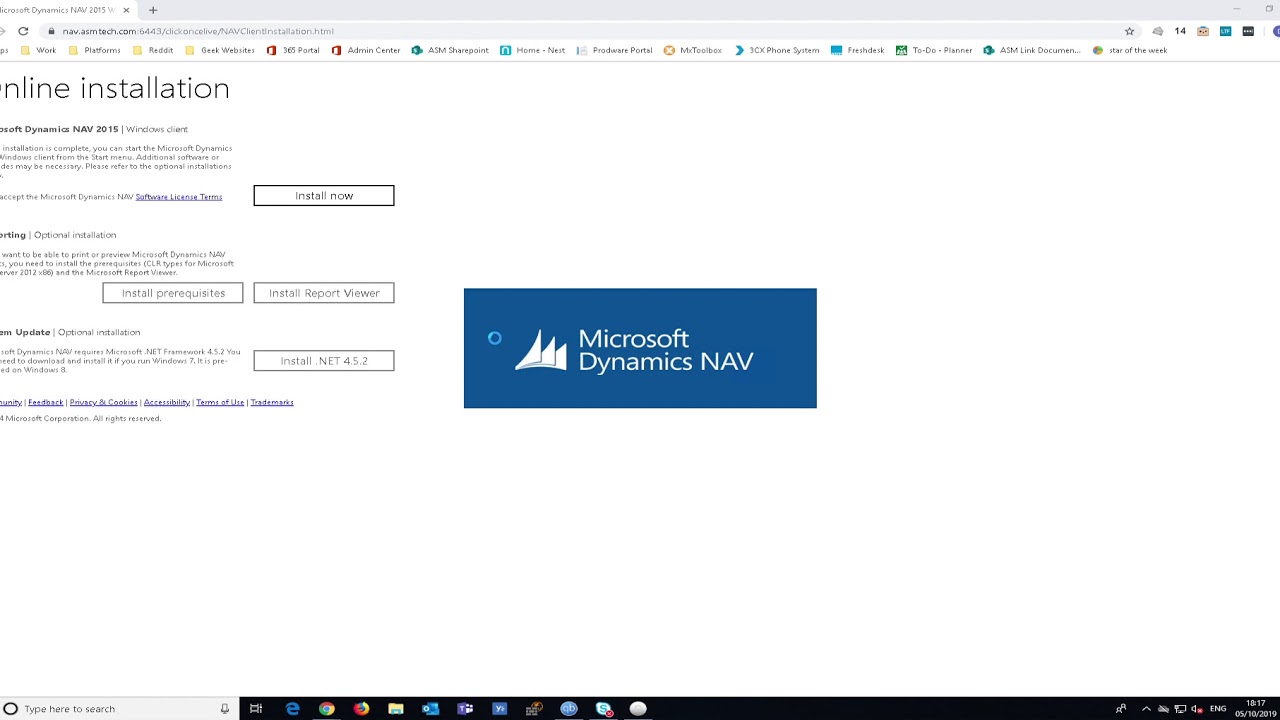This screenshot has height=720, width=1280.
Task: Click the taskbar search microphone icon
Action: click(224, 709)
